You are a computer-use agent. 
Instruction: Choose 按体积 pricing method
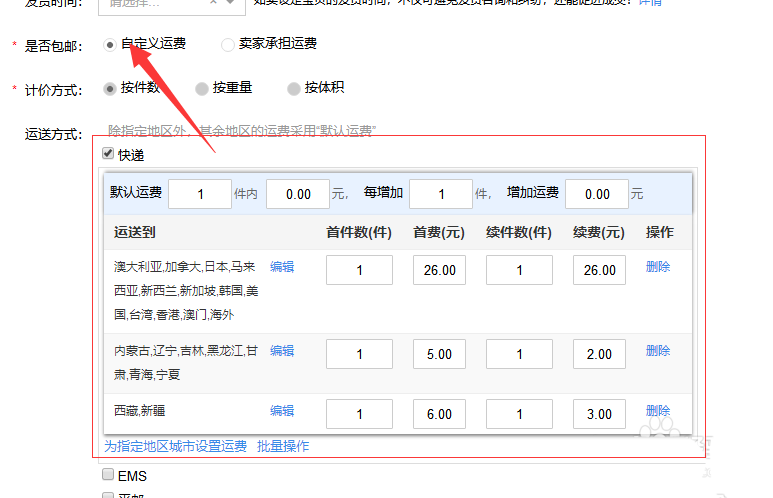pyautogui.click(x=294, y=88)
